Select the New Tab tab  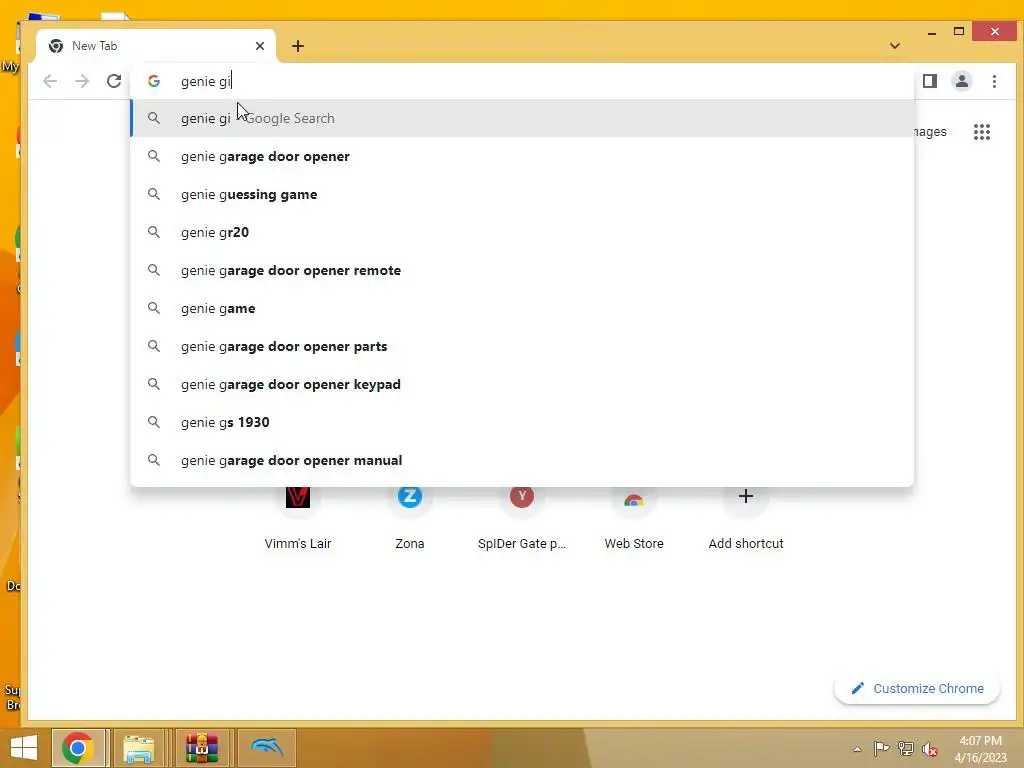(x=157, y=46)
